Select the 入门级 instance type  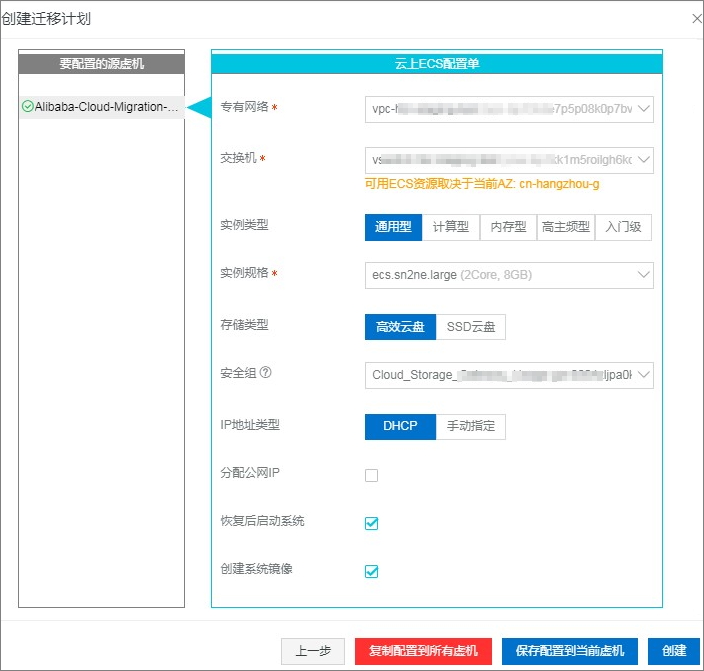click(x=623, y=227)
